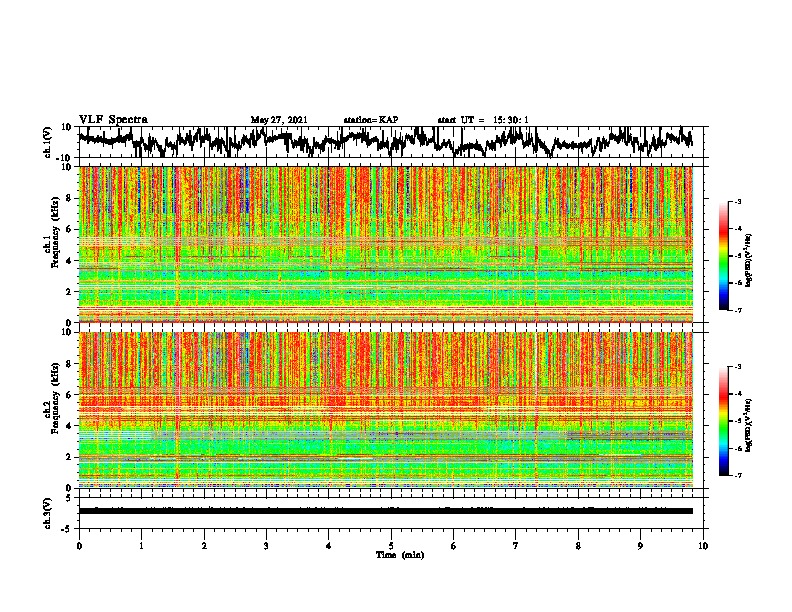Click the "8" kHz tick on ch.1 frequency axis
Image resolution: width=792 pixels, height=612 pixels.
pyautogui.click(x=69, y=198)
